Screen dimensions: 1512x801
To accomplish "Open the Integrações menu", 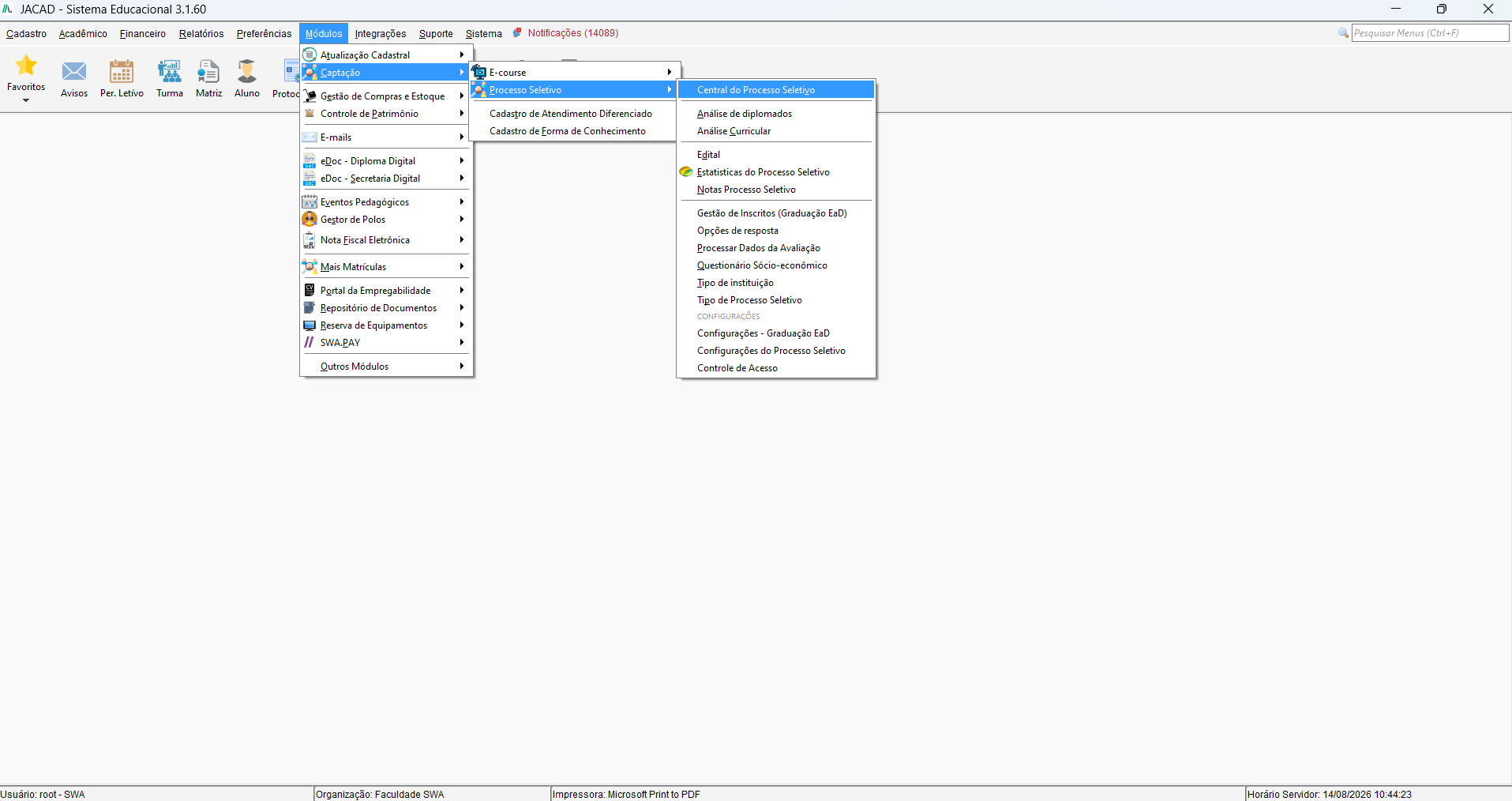I will click(381, 34).
